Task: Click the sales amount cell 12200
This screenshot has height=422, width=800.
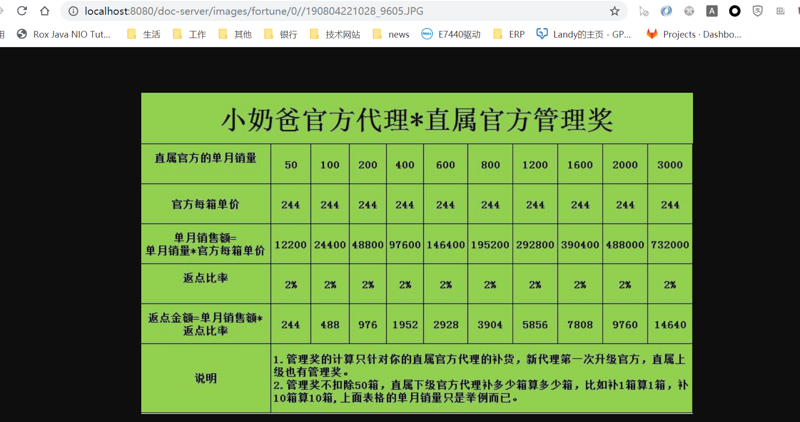Action: [x=291, y=244]
